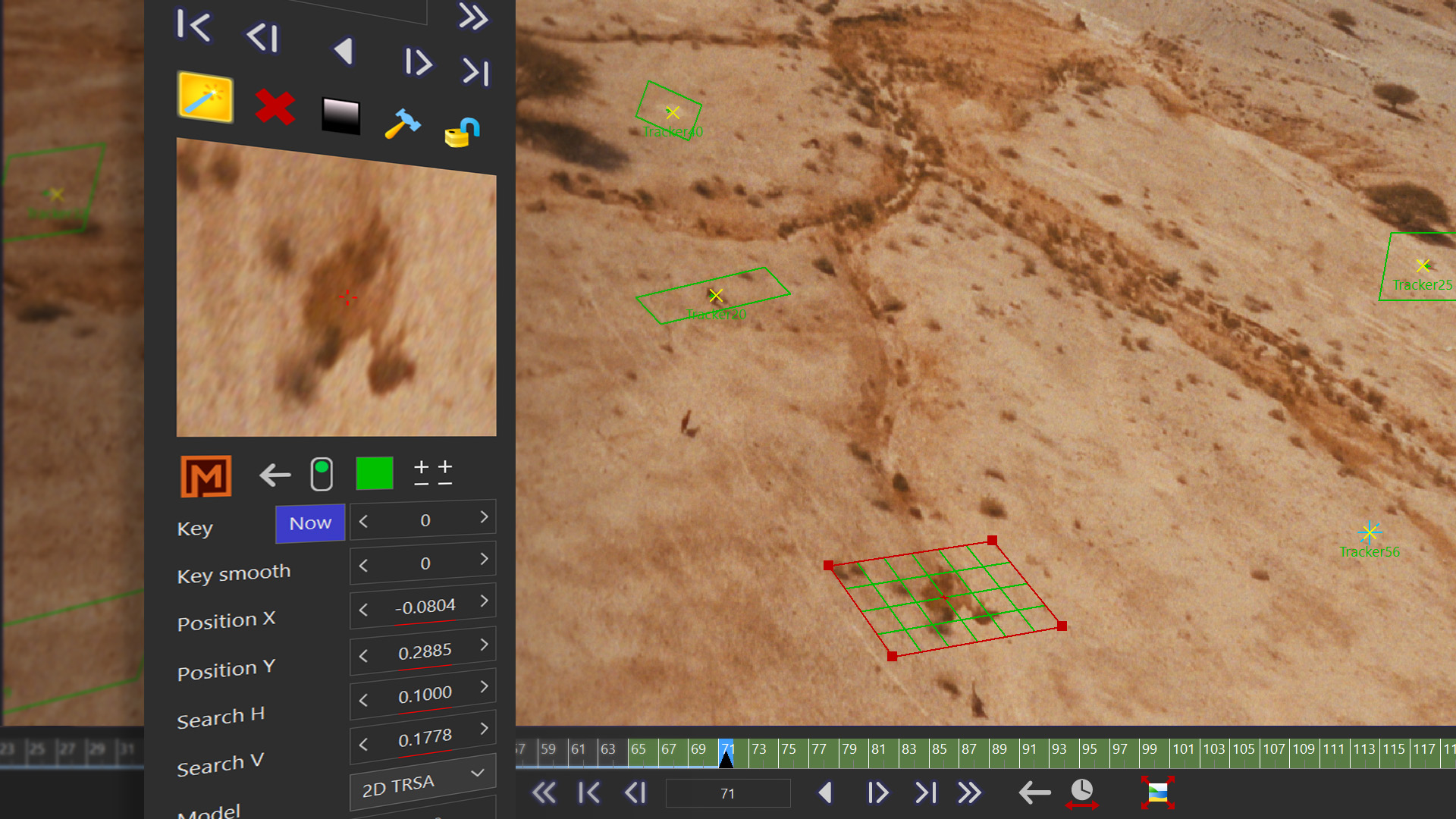Click the red X delete tracker icon
The height and width of the screenshot is (819, 1456).
tap(275, 108)
